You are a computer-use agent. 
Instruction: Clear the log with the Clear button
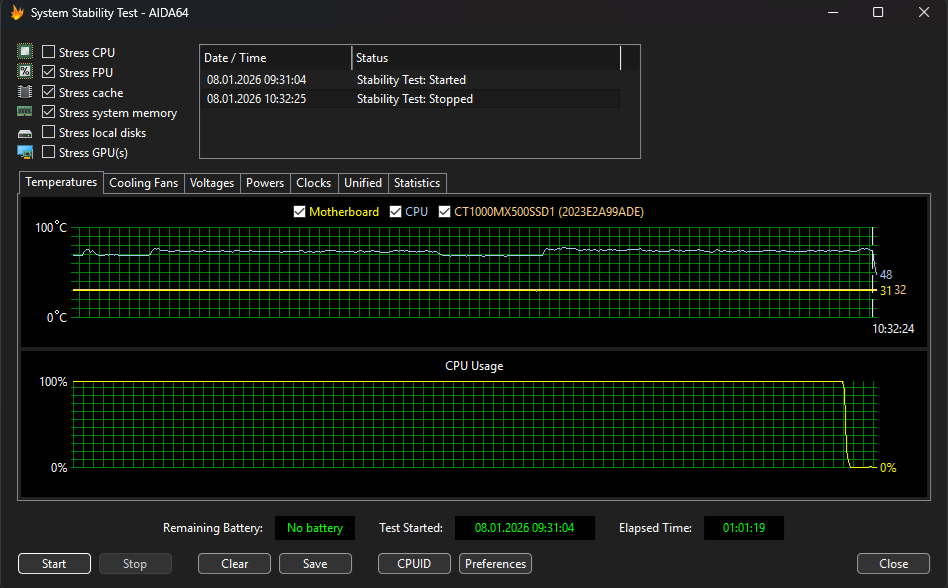[235, 564]
